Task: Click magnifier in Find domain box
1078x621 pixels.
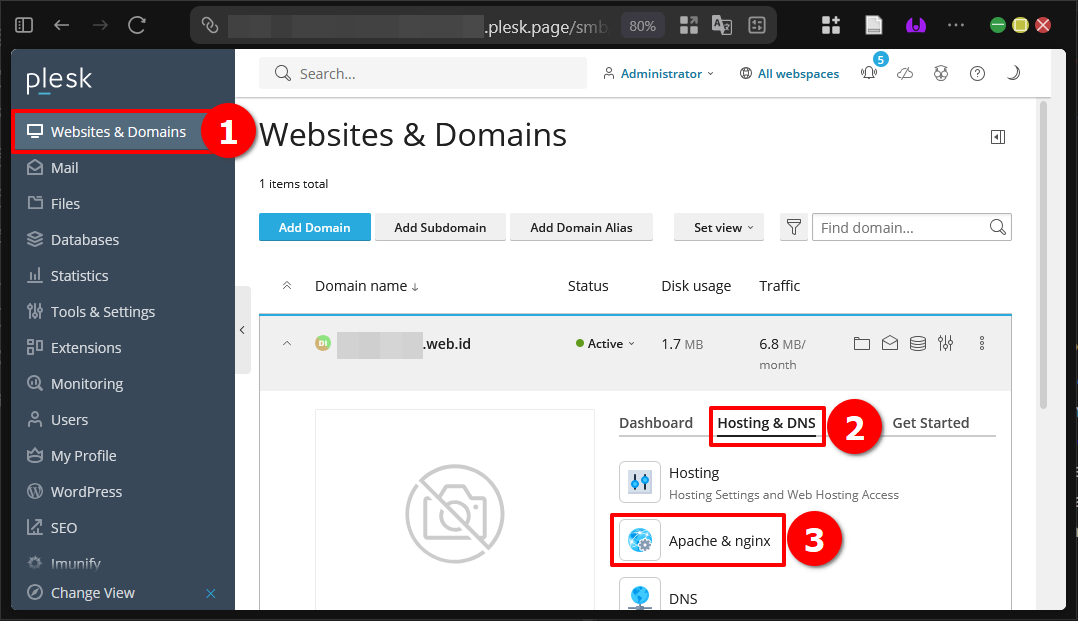Action: point(998,227)
